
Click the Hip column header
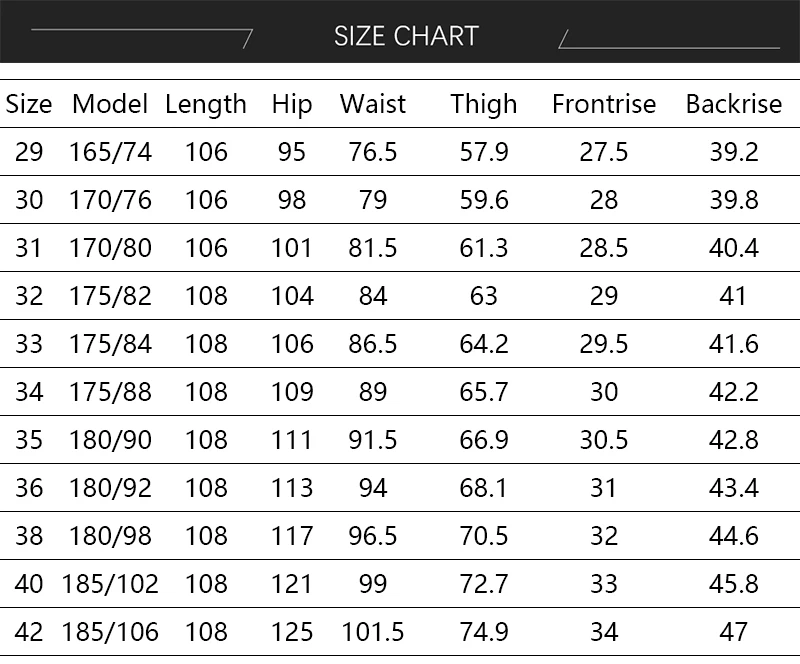(292, 104)
